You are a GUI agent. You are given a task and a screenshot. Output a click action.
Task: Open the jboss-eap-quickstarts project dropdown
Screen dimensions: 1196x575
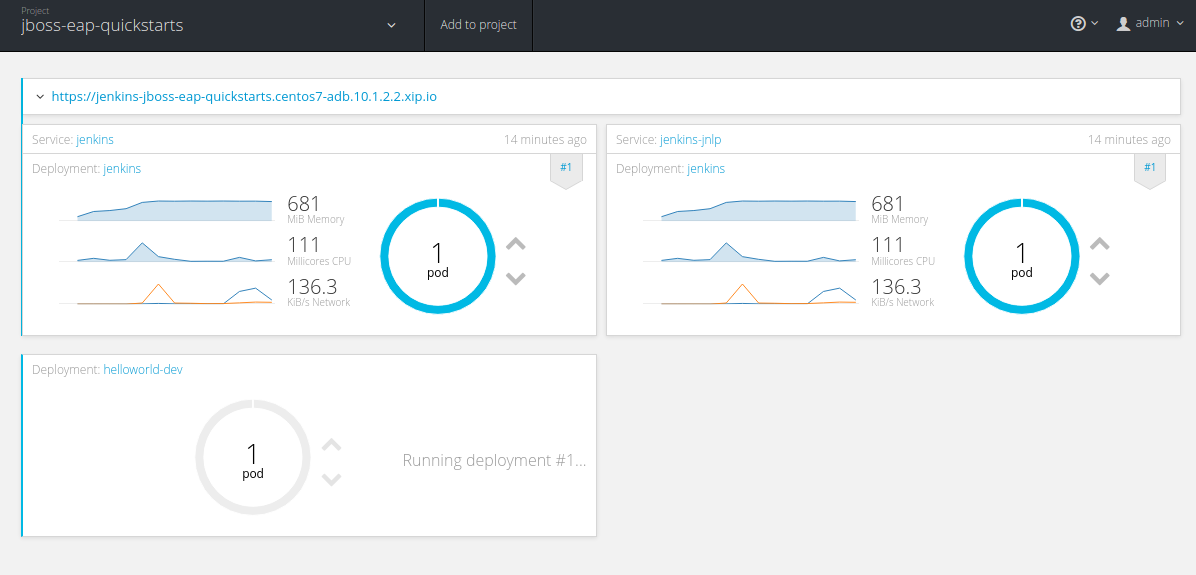coord(210,25)
